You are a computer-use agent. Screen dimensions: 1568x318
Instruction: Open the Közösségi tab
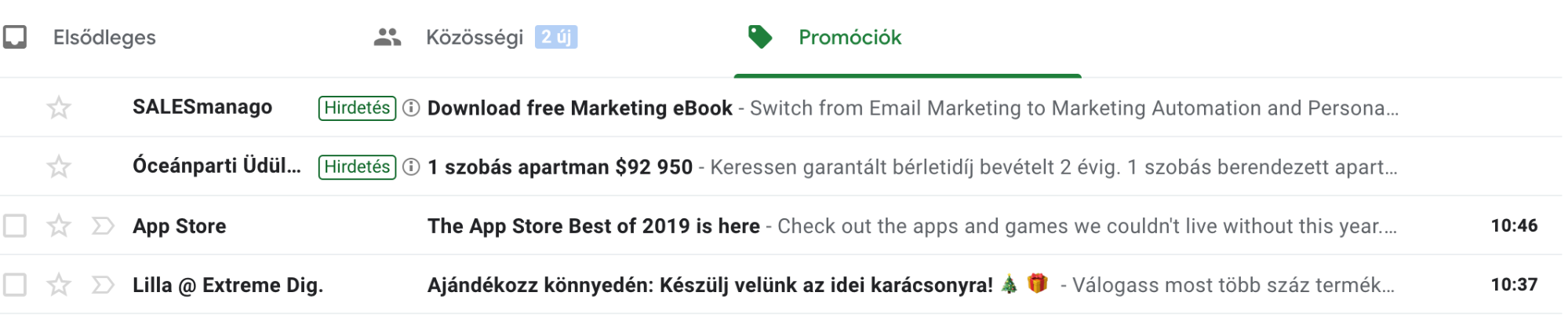click(475, 37)
